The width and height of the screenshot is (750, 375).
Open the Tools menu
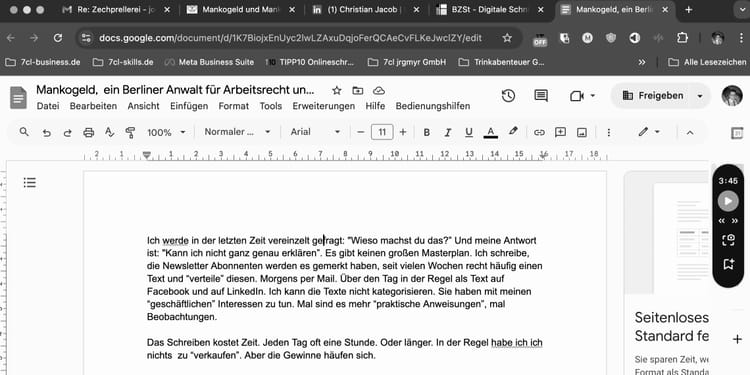(271, 106)
